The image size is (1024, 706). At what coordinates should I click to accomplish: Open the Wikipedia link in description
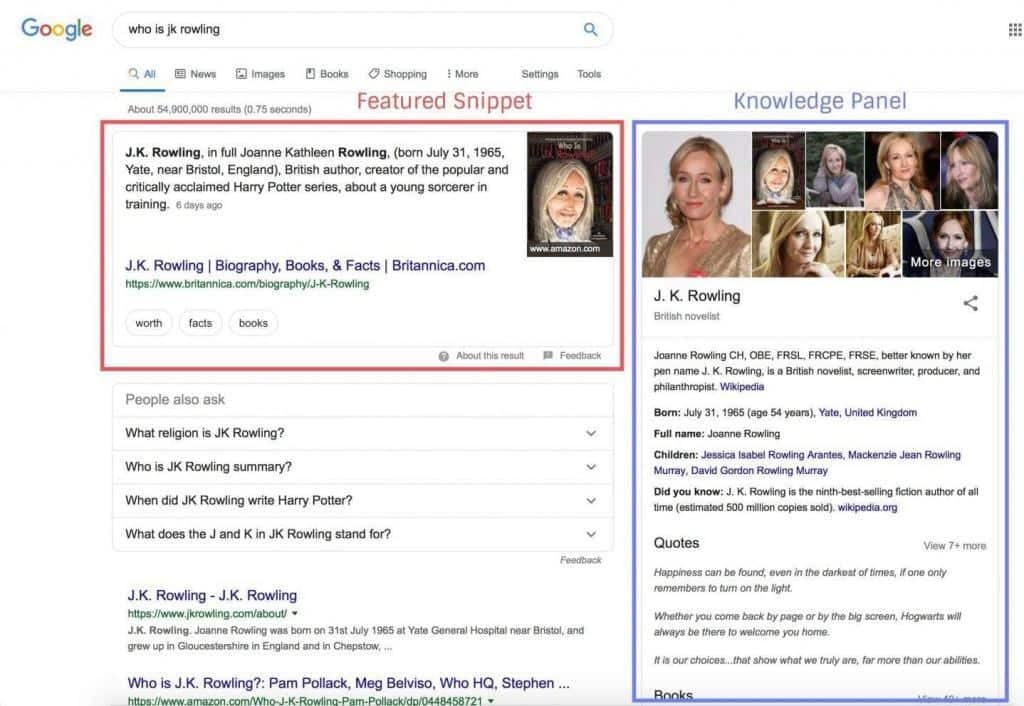pyautogui.click(x=742, y=387)
